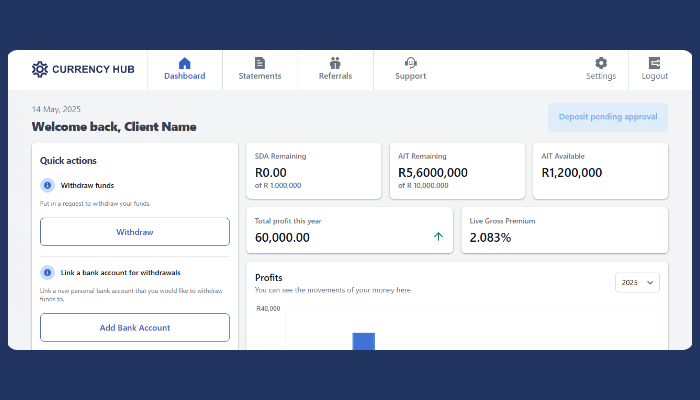Click the Logout icon
The image size is (700, 400).
(655, 63)
